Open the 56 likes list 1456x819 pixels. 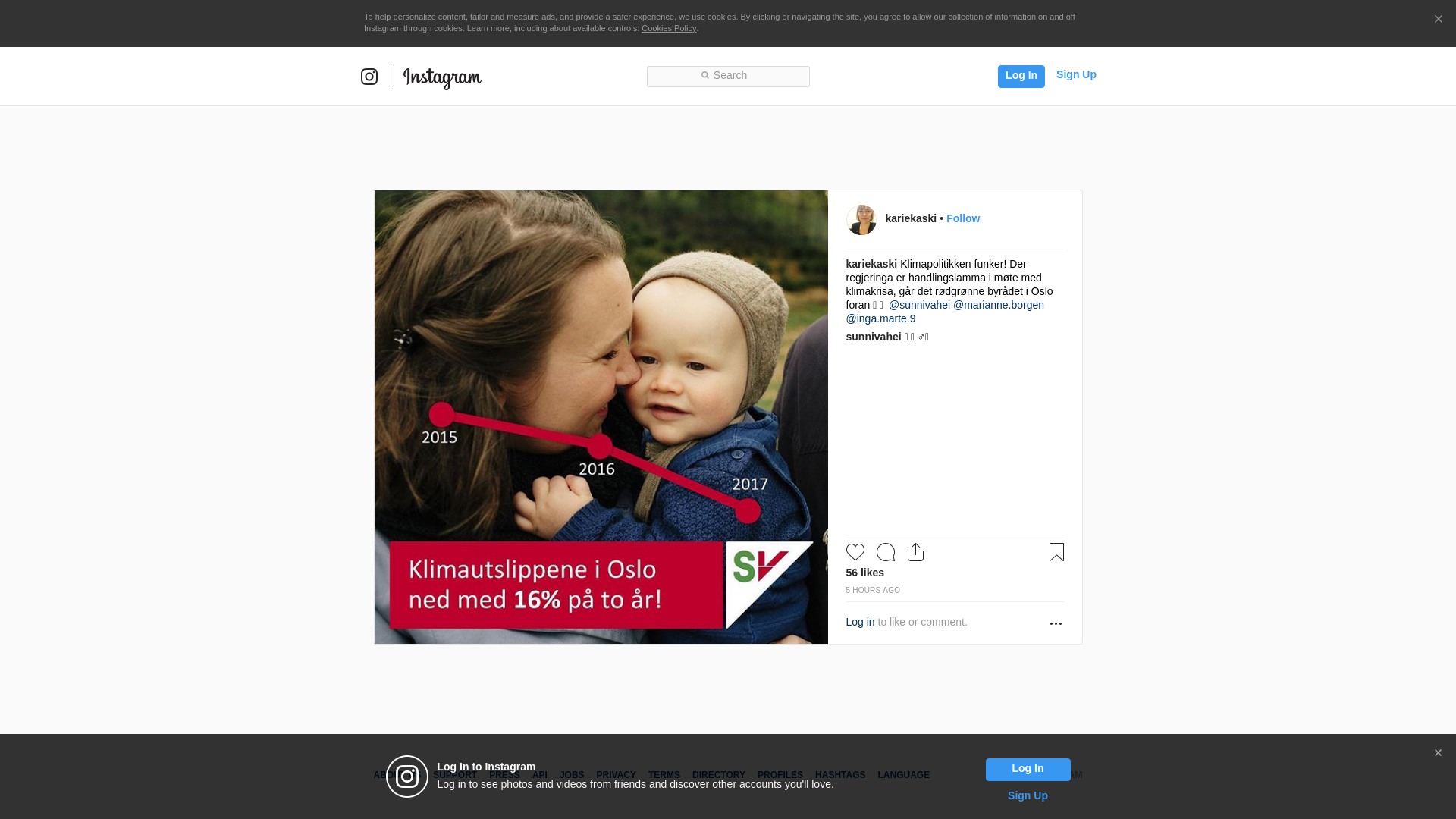pyautogui.click(x=865, y=573)
